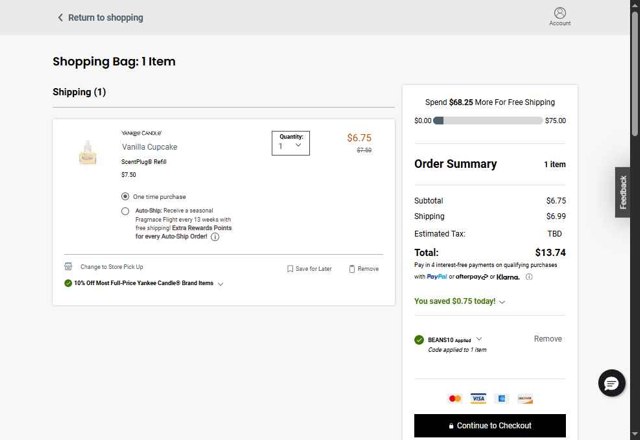Click the Subtotal $6.75 value
Viewport: 640px width, 440px height.
click(x=556, y=201)
